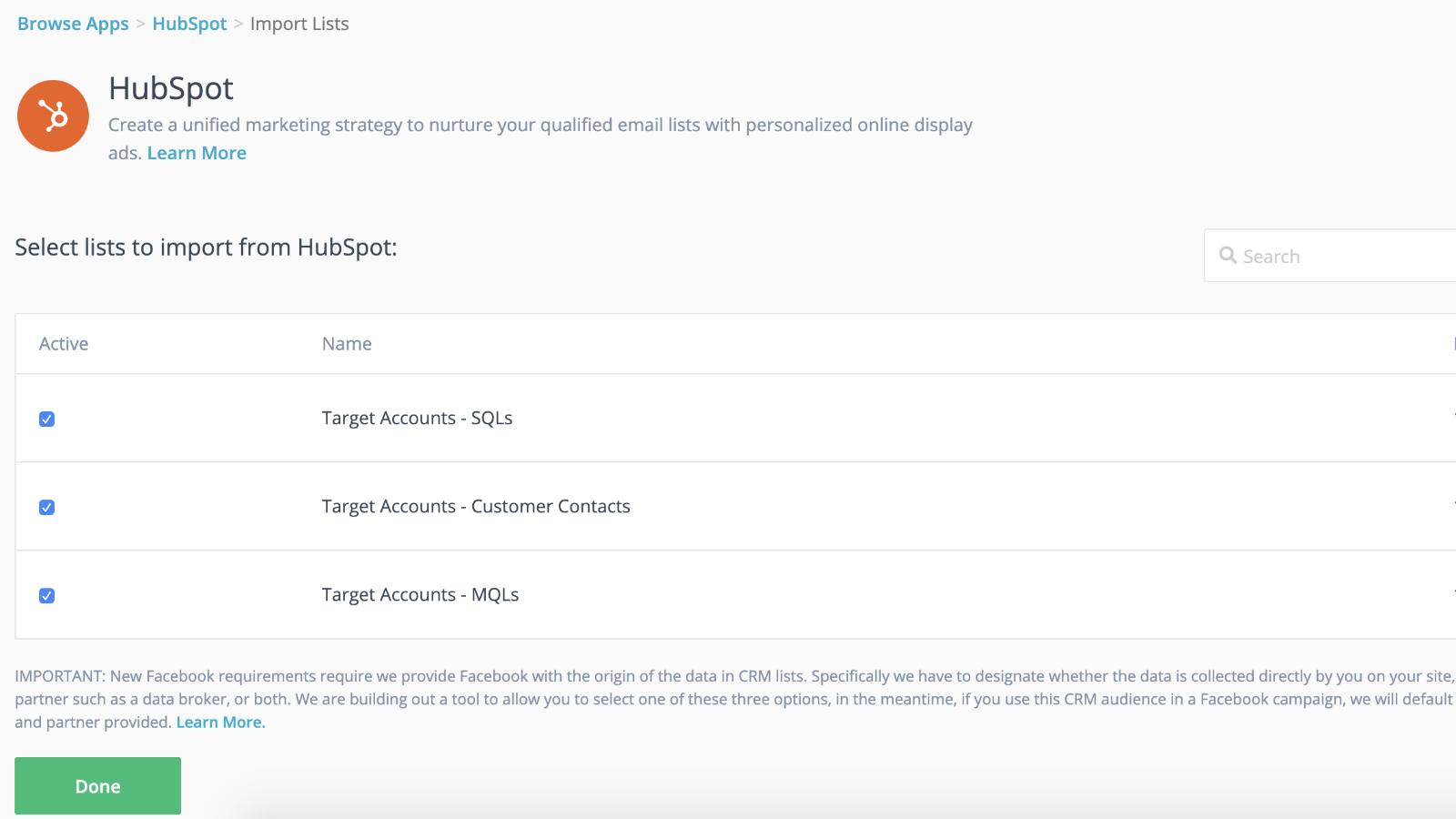Screen dimensions: 1456x819
Task: Click the Select lists to import heading
Action: point(206,247)
